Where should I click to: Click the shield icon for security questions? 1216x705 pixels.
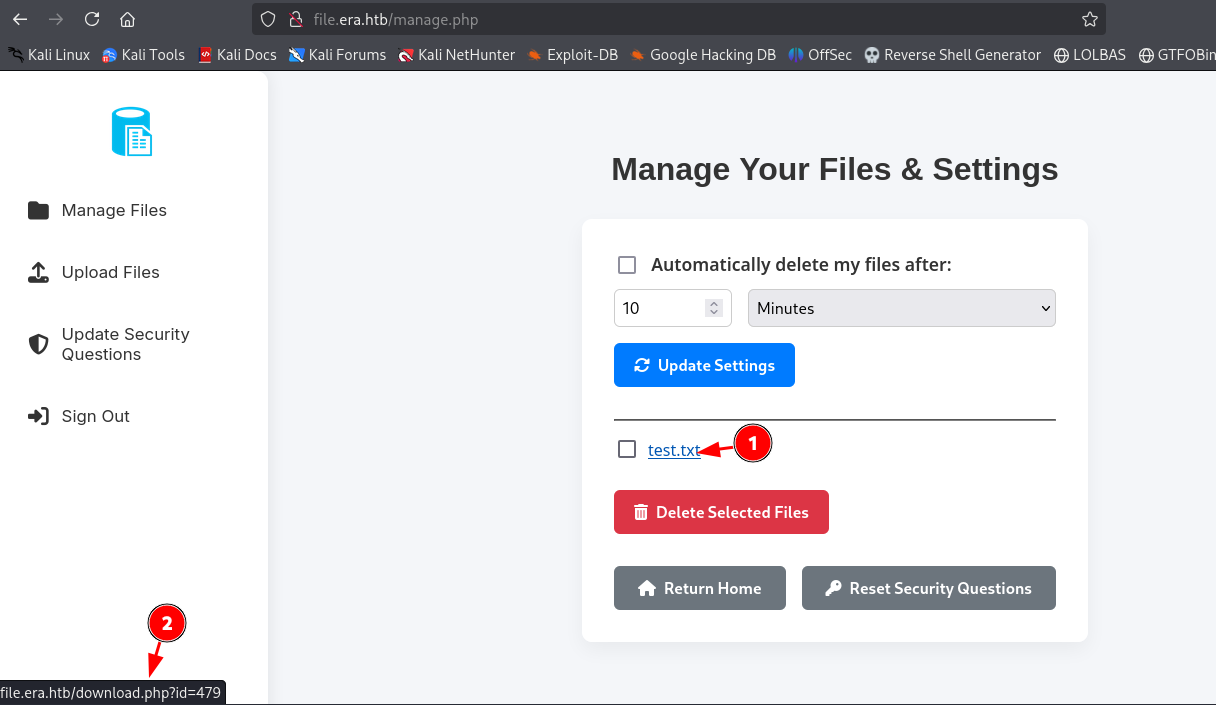click(x=38, y=344)
